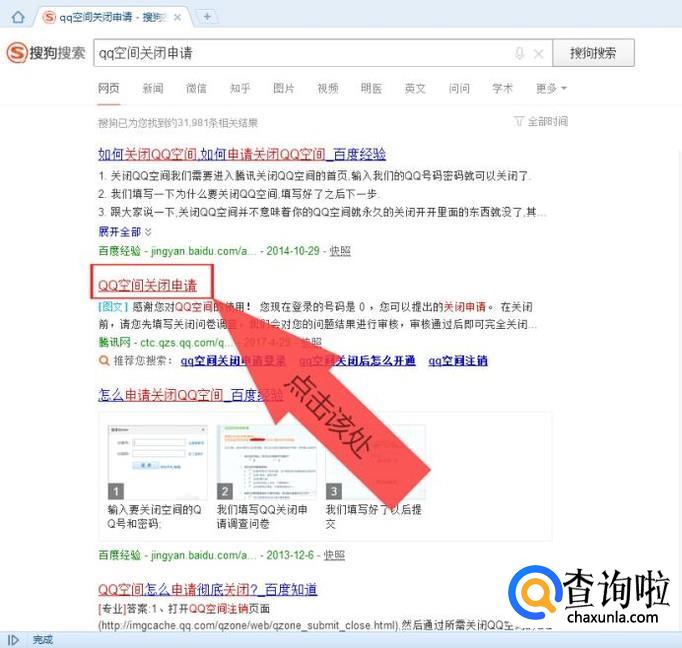The height and width of the screenshot is (648, 682).
Task: Open 如何关闭QQ空间 Baidu Jingyan link
Action: point(241,154)
